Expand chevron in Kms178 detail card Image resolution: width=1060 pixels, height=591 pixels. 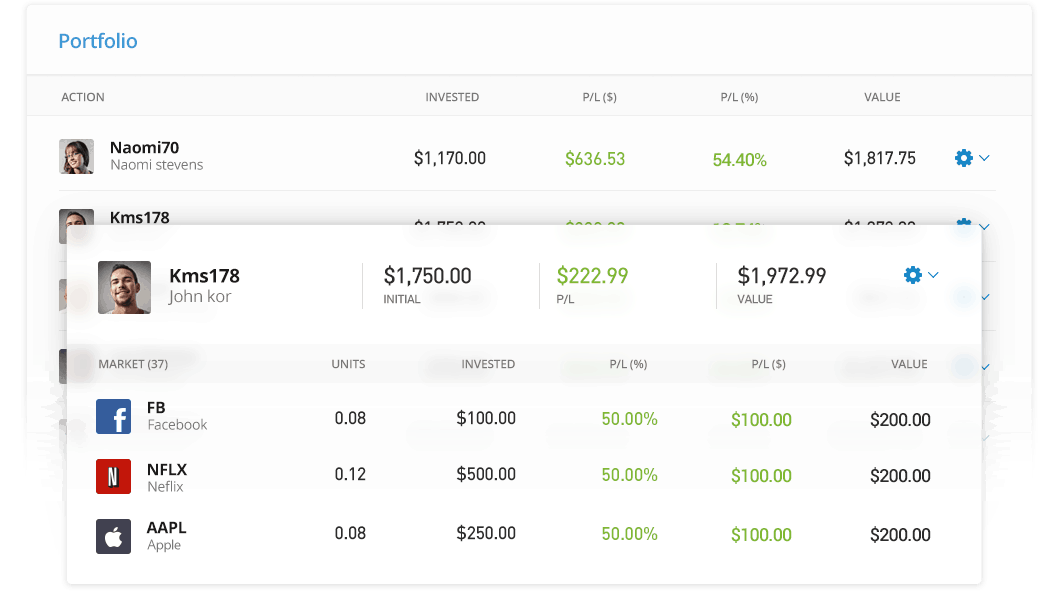[x=934, y=275]
